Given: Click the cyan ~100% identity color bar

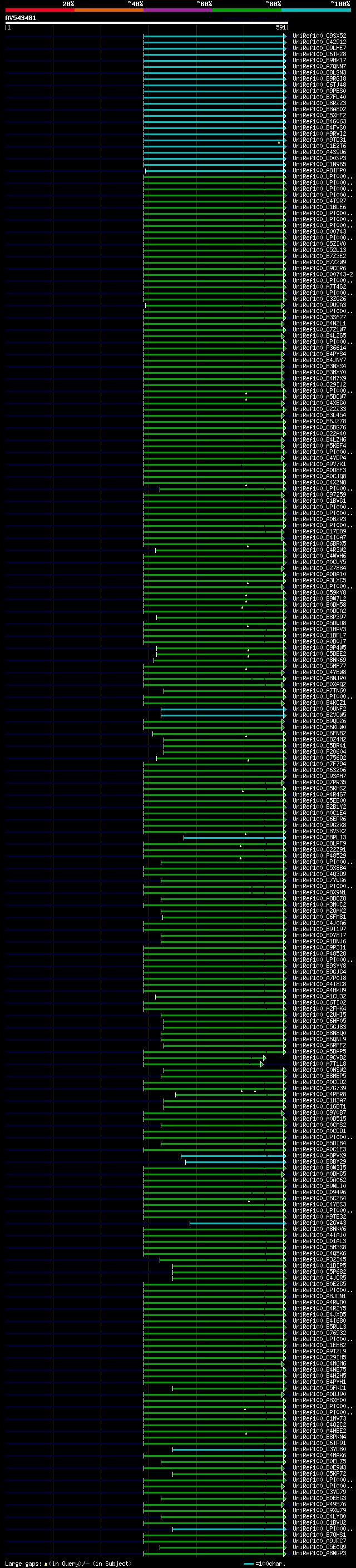Looking at the screenshot, I should [x=317, y=10].
